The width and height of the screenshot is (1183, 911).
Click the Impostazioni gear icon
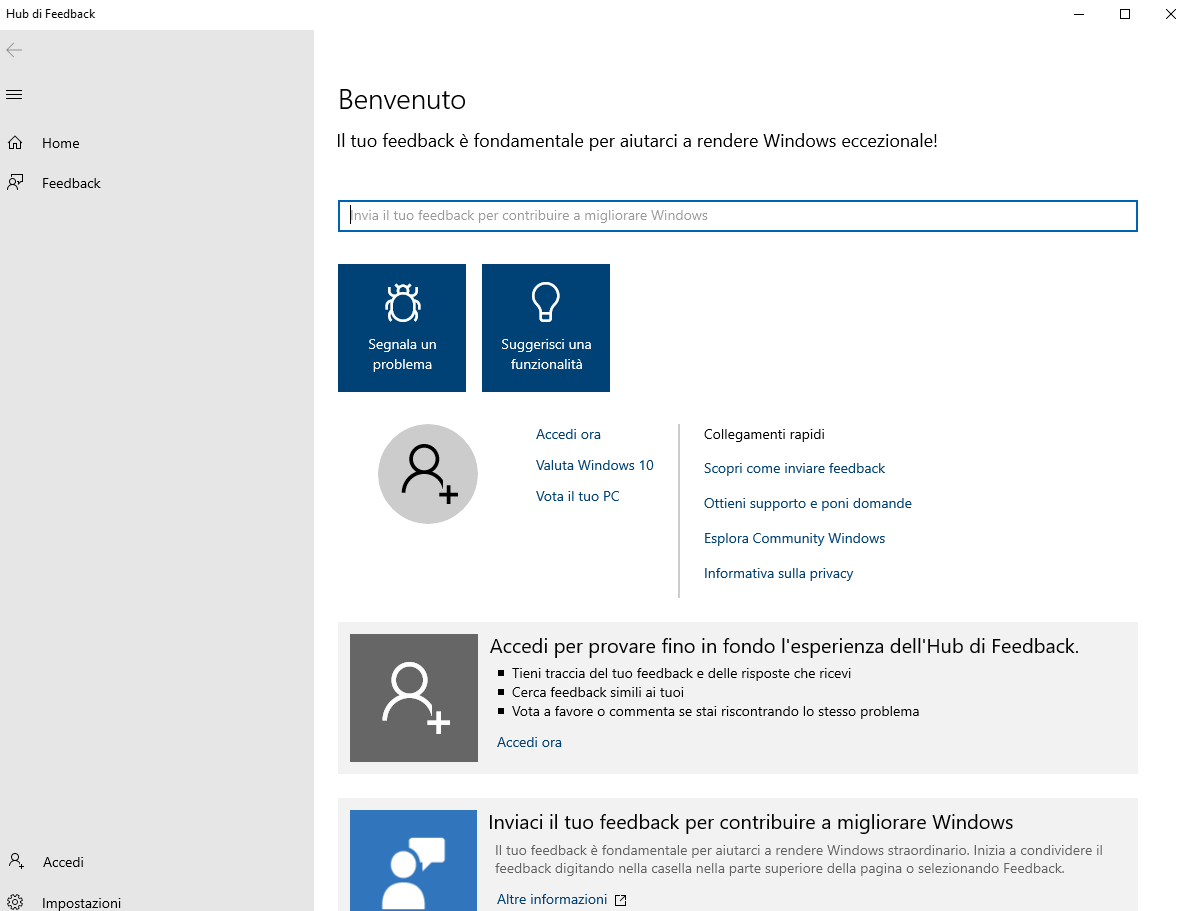coord(15,902)
